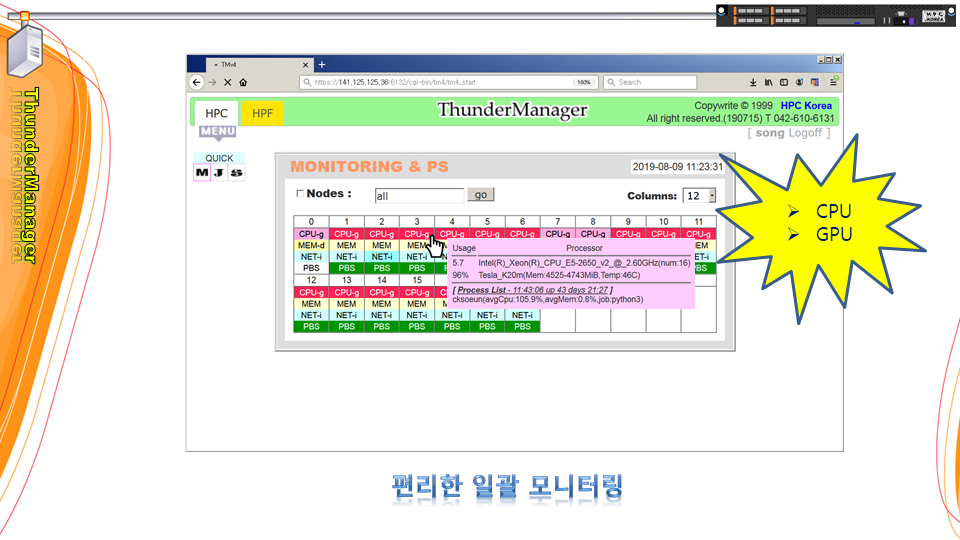Select the HPC tab

216,114
